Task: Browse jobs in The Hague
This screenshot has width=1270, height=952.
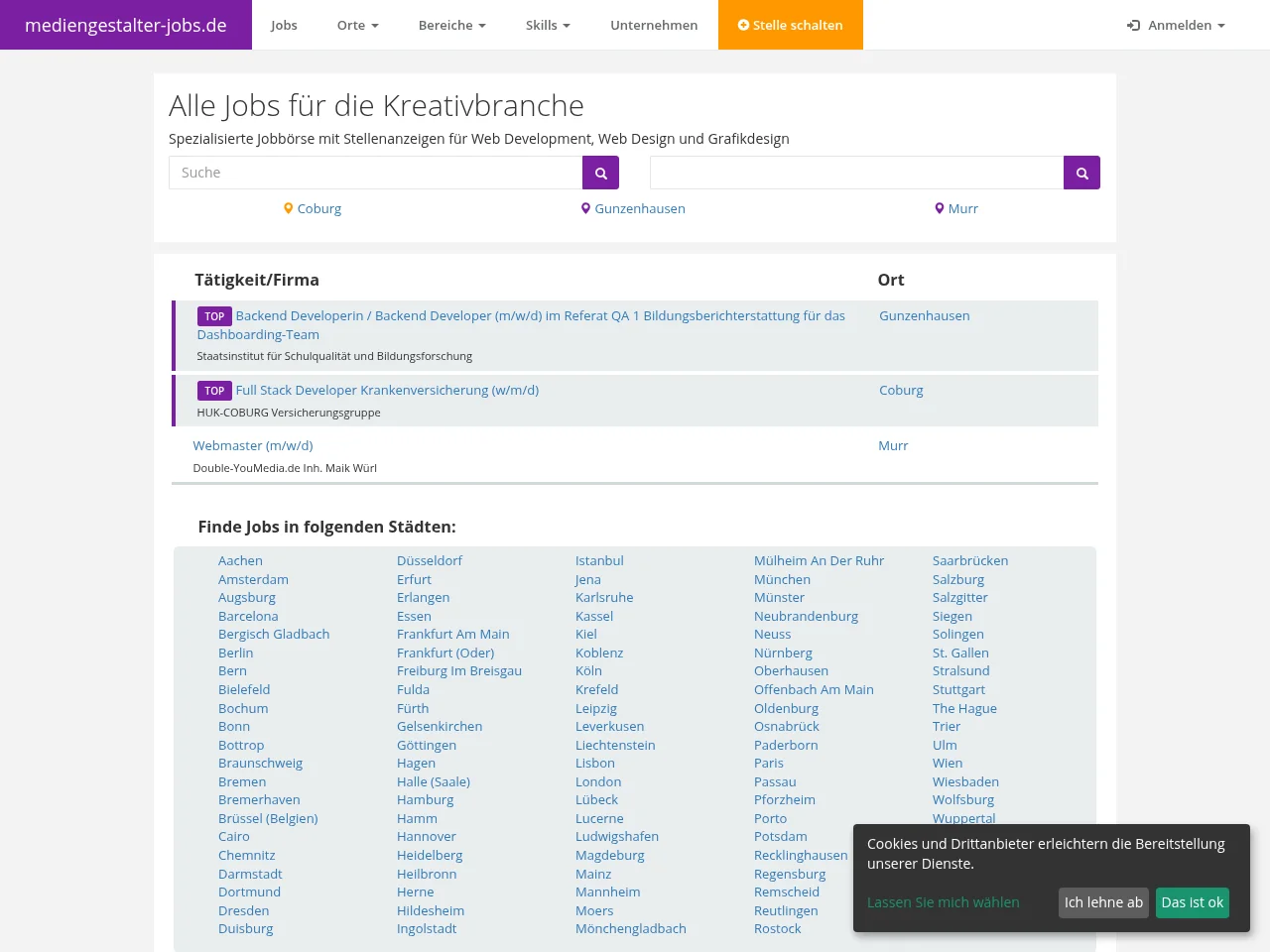Action: click(x=964, y=709)
